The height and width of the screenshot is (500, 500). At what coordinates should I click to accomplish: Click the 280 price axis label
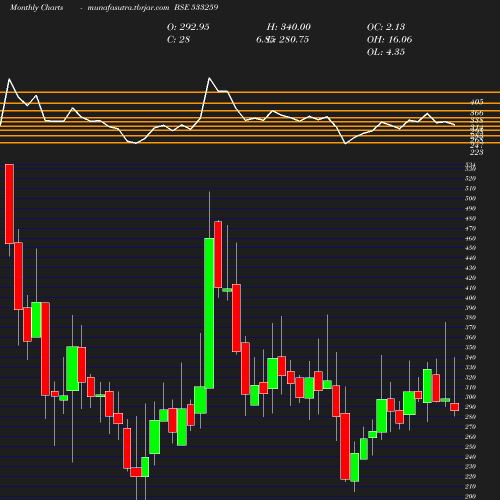click(x=470, y=417)
